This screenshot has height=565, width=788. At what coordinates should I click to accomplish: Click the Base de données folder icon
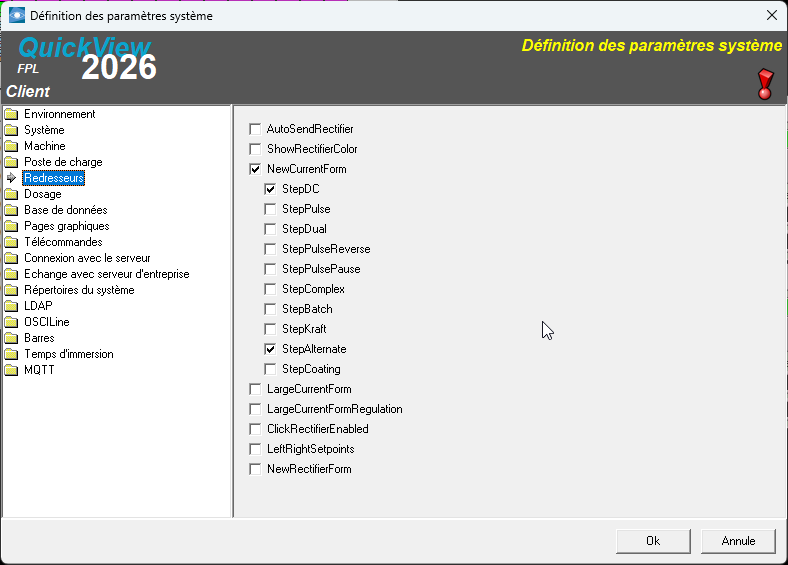tap(11, 210)
